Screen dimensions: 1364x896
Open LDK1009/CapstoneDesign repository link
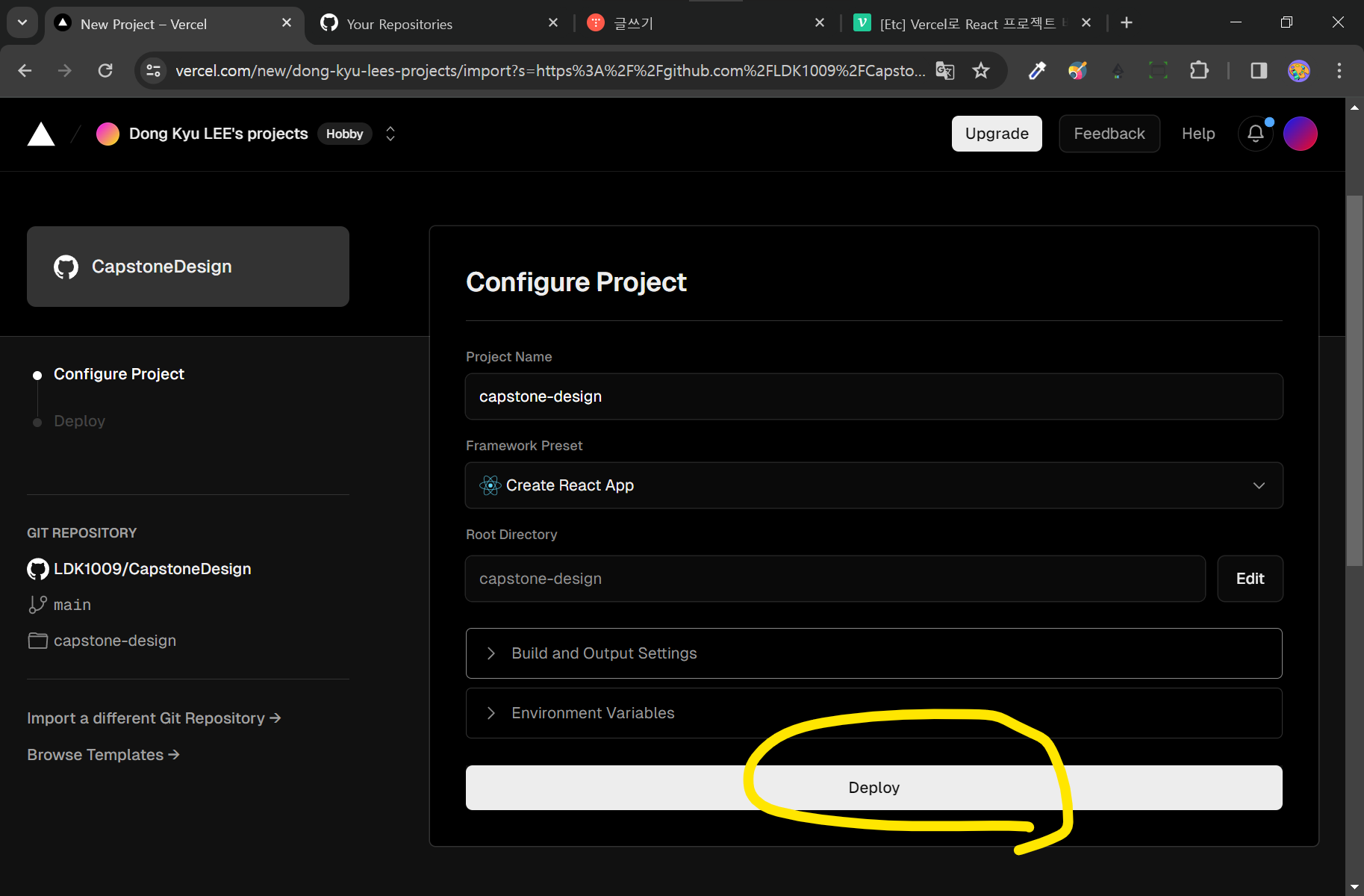coord(152,569)
